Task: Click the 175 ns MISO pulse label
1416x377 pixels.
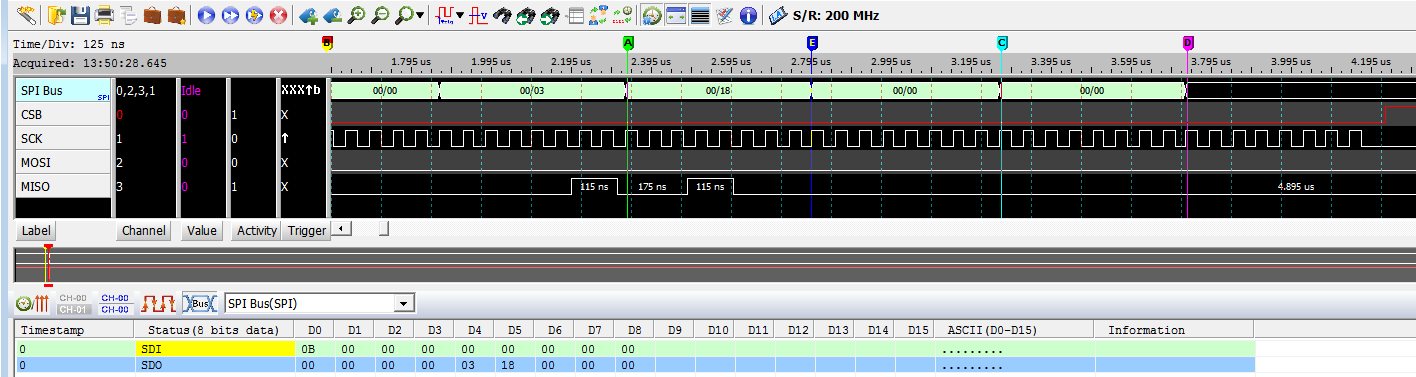Action: [652, 187]
